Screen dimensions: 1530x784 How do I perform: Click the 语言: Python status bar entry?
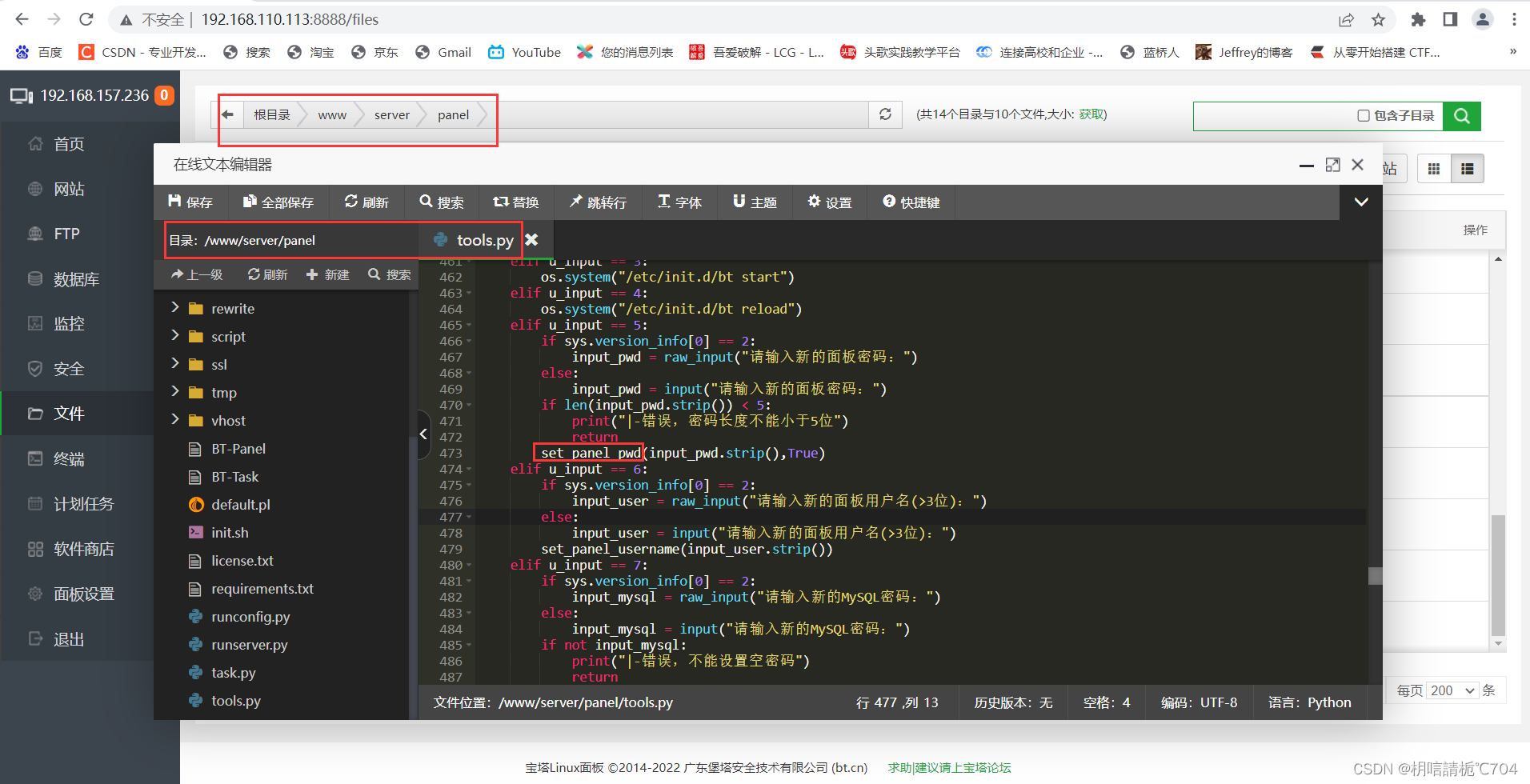[x=1309, y=702]
